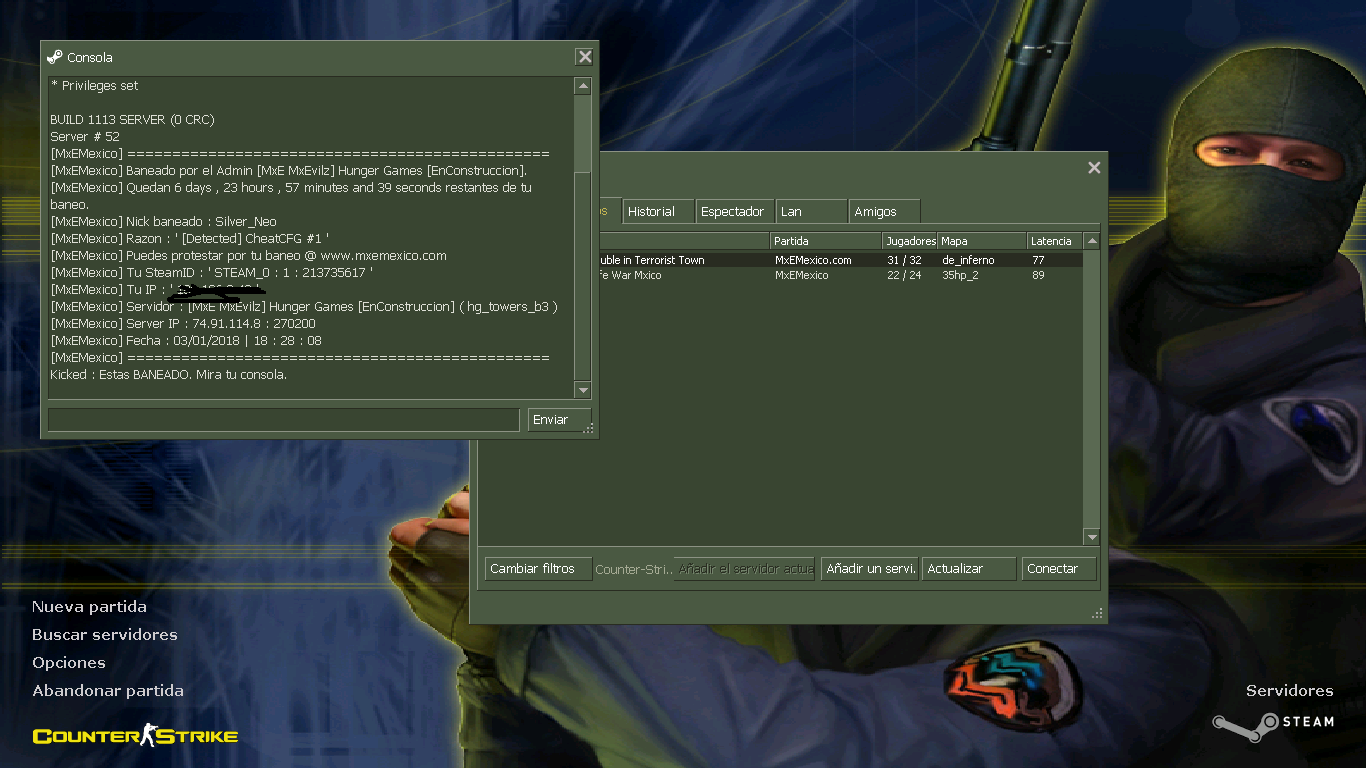Click Abandonar partida in the main menu
This screenshot has width=1366, height=768.
click(107, 690)
